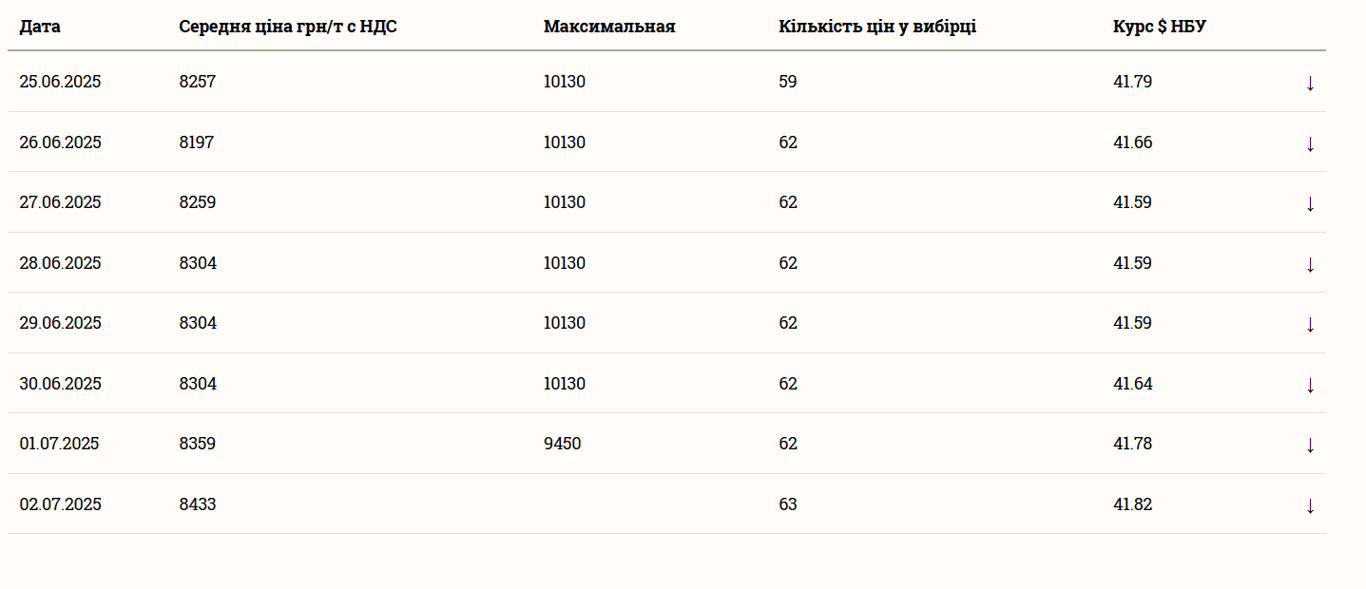
Task: Click the "Середня ціна грн/т с НДС" header
Action: (288, 26)
